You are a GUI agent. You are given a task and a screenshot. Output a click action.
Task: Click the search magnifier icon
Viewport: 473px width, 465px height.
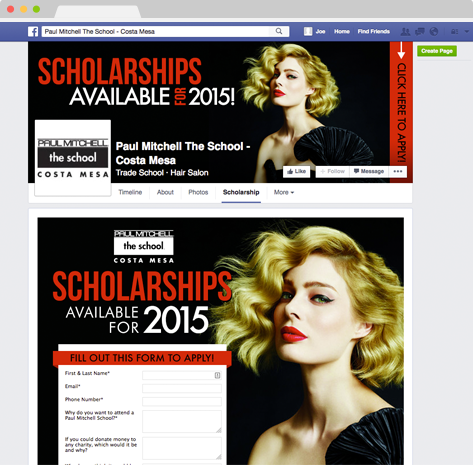[x=279, y=31]
